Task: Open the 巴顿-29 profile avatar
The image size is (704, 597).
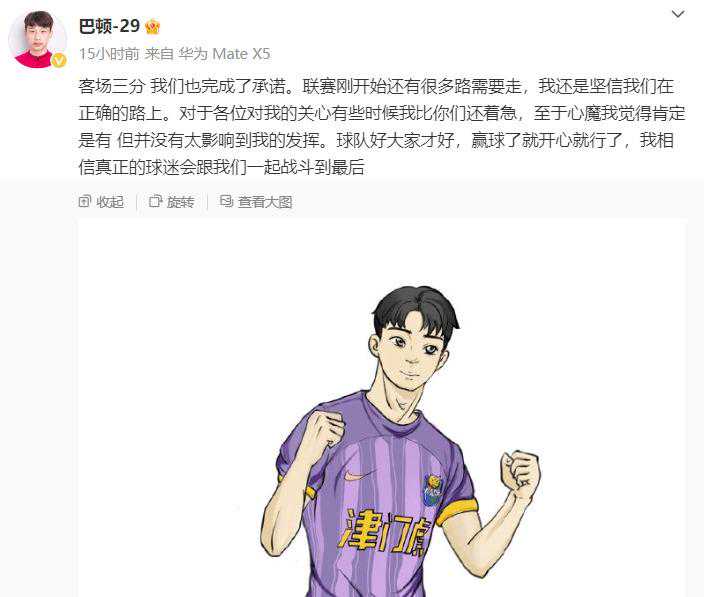Action: coord(38,39)
